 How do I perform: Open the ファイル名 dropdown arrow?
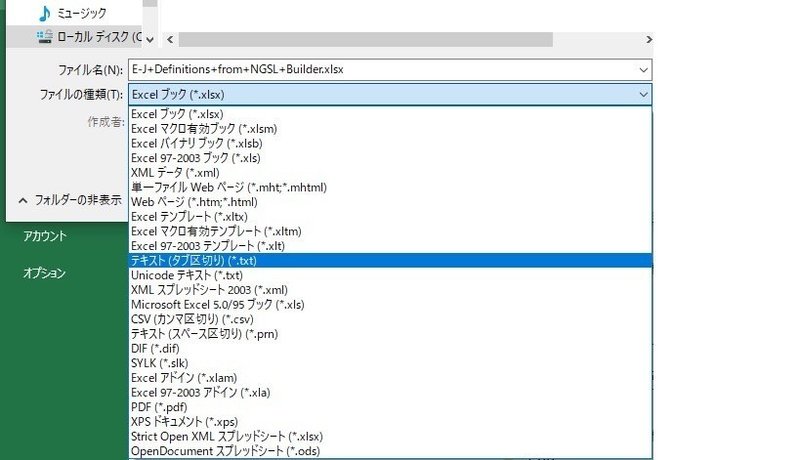click(643, 70)
